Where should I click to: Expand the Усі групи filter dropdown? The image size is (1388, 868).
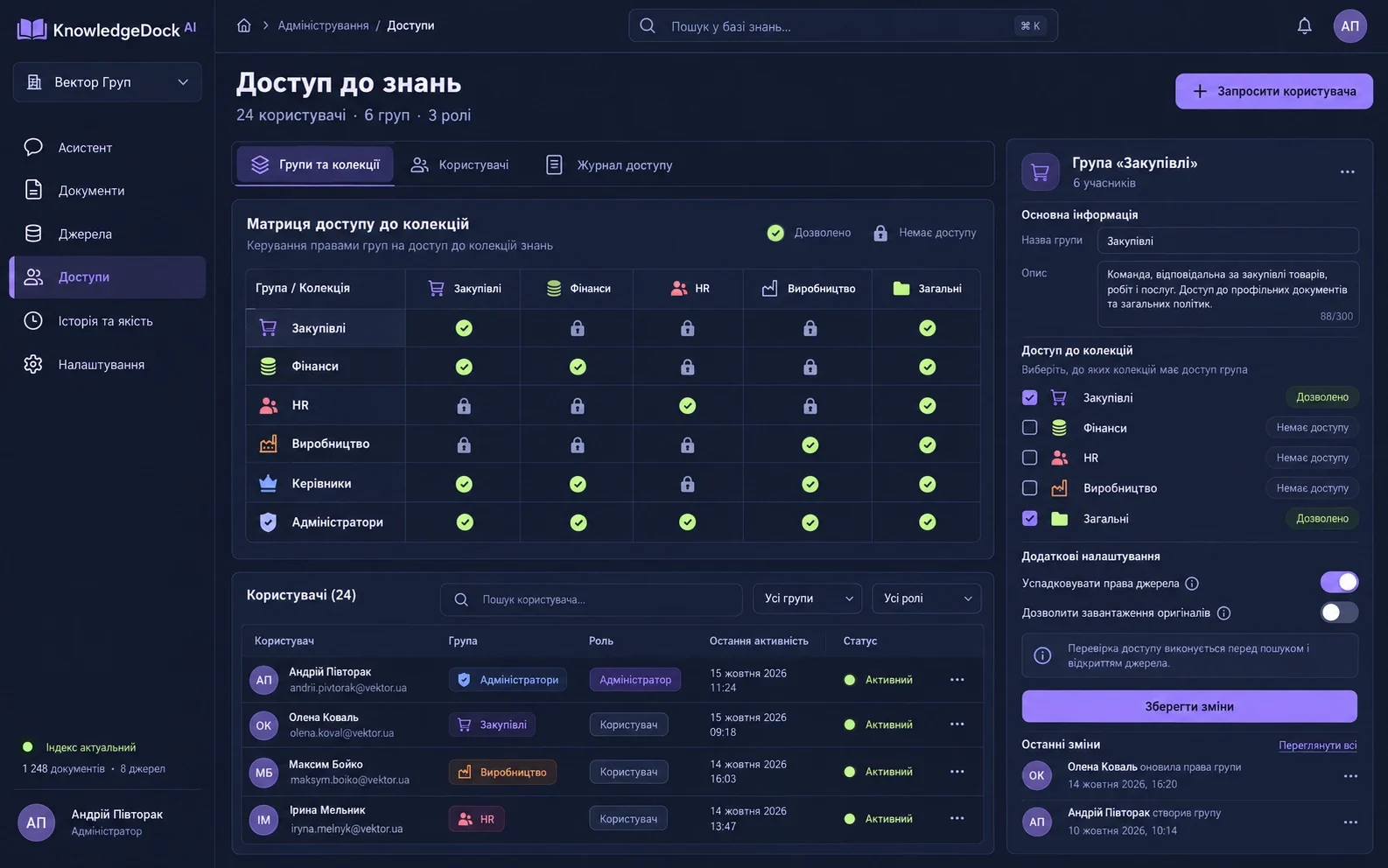pyautogui.click(x=808, y=598)
